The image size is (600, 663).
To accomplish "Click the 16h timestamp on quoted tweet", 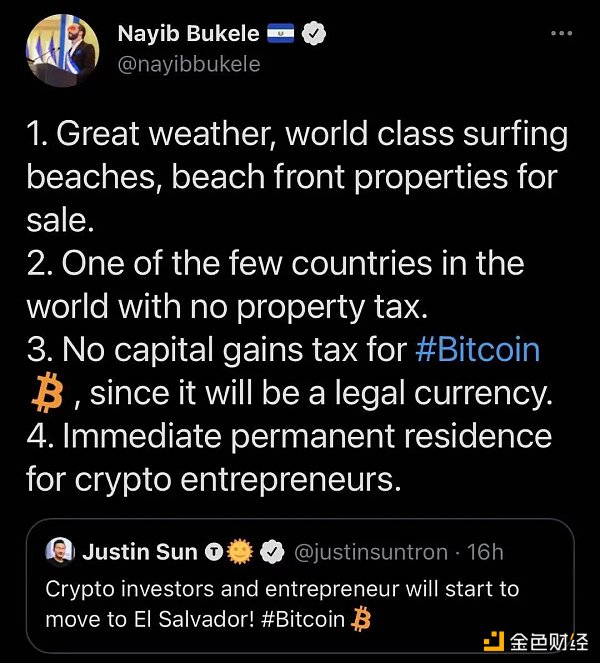I will coord(486,551).
